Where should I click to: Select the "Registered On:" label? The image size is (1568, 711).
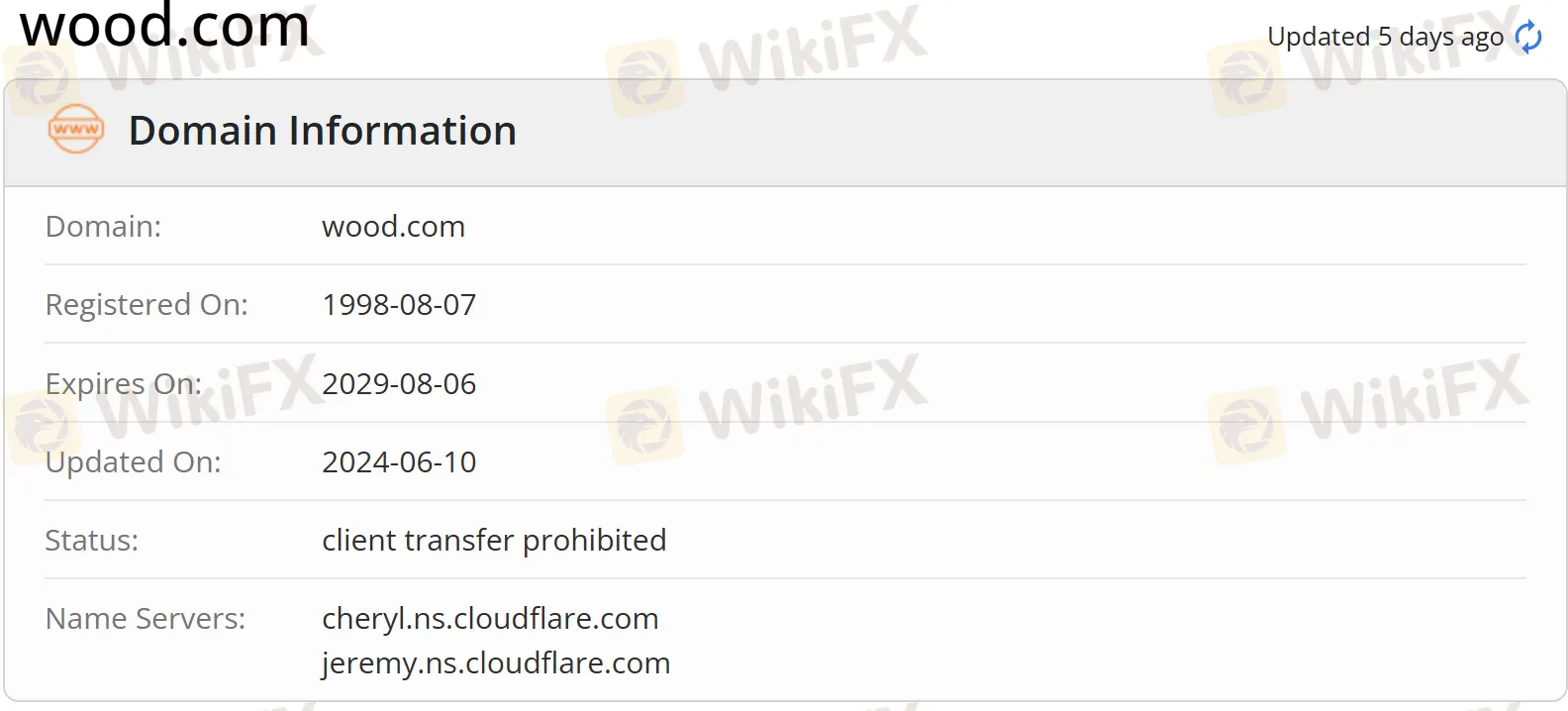coord(147,305)
